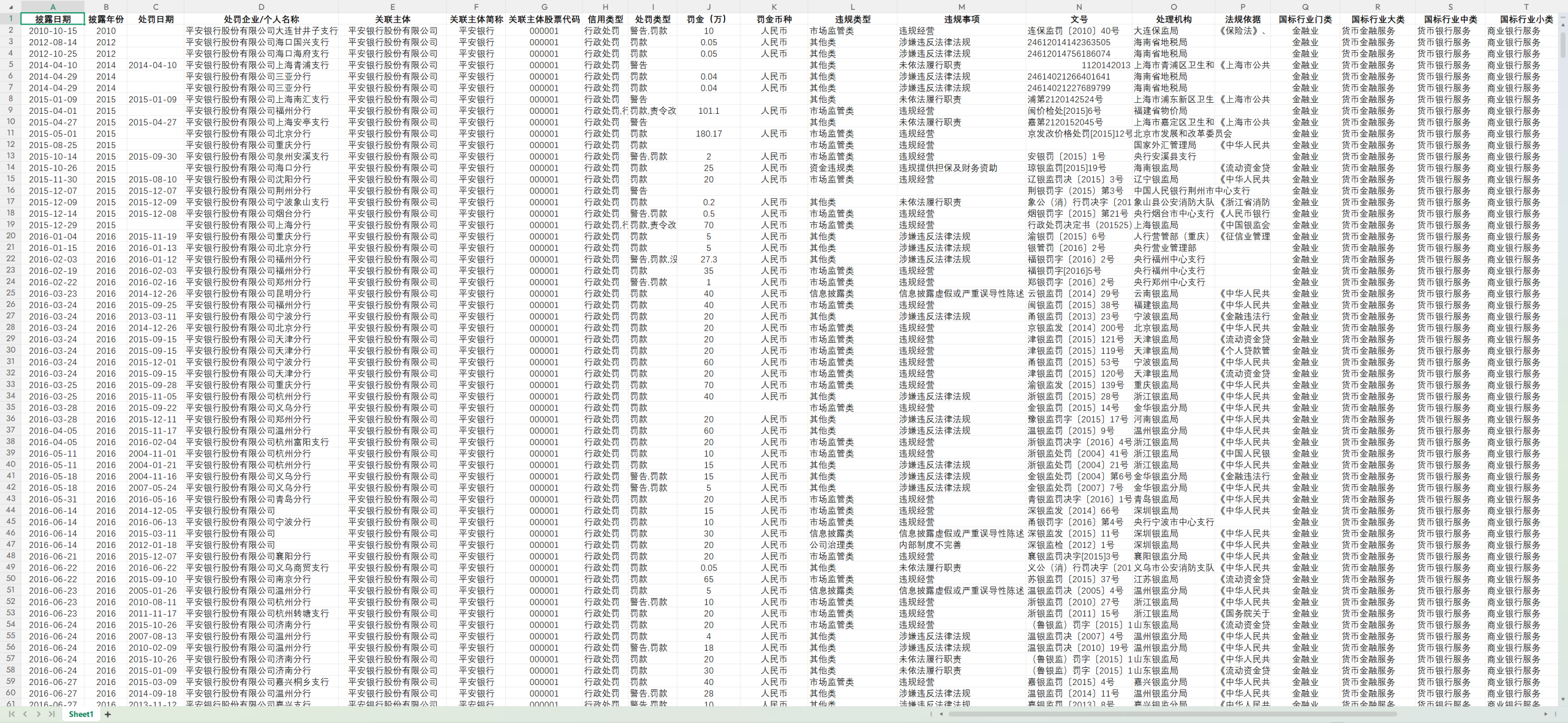
Task: Click the previous-sheet navigation arrow
Action: click(25, 714)
